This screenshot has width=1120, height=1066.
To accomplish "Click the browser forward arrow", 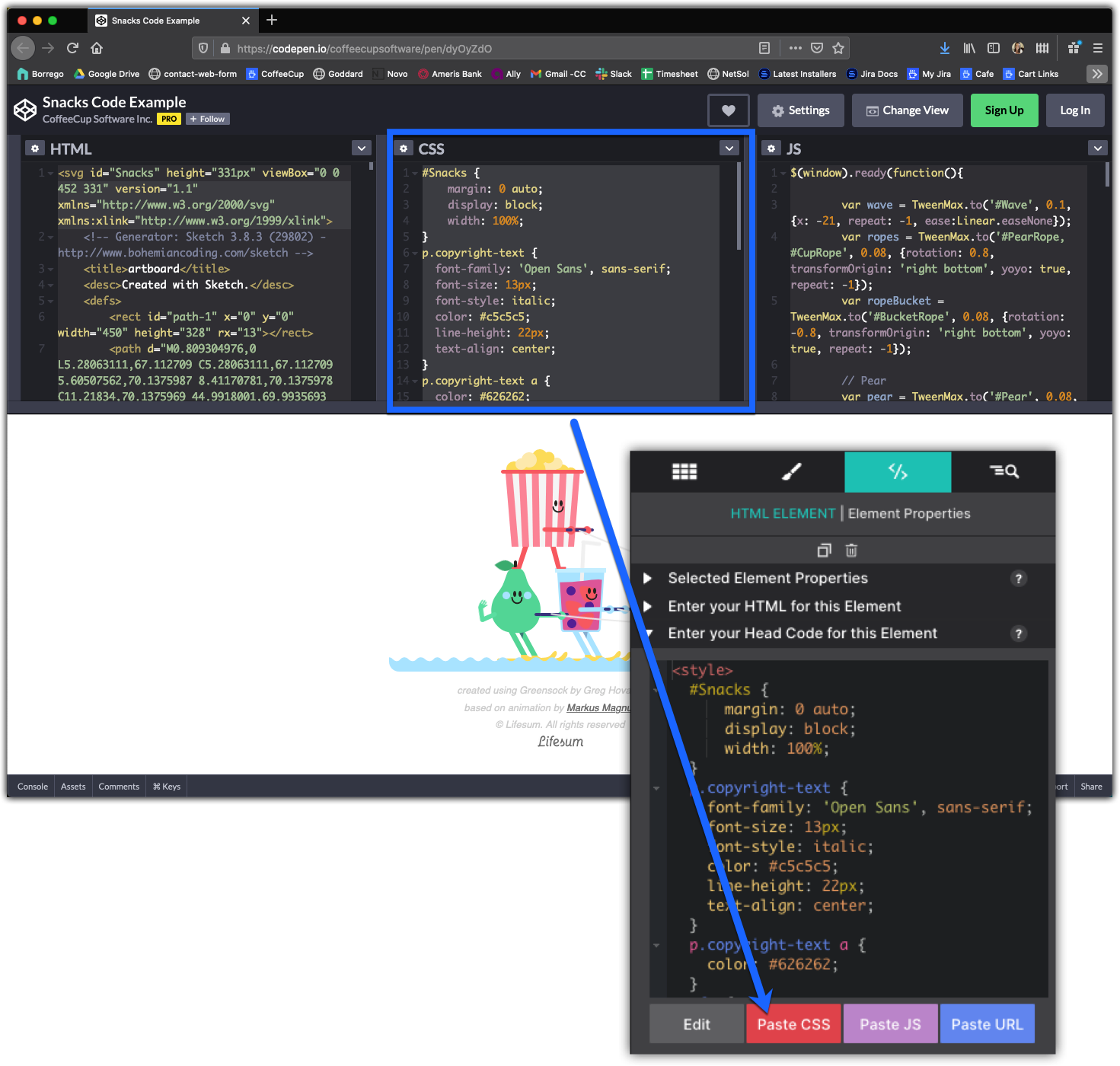I will [48, 48].
